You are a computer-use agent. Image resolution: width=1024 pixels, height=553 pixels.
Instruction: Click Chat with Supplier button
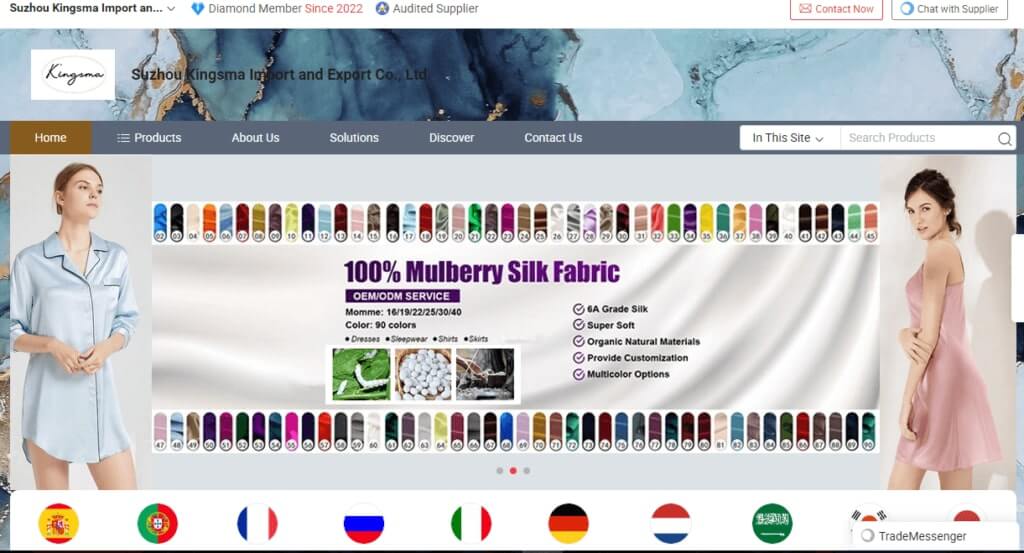pyautogui.click(x=950, y=9)
